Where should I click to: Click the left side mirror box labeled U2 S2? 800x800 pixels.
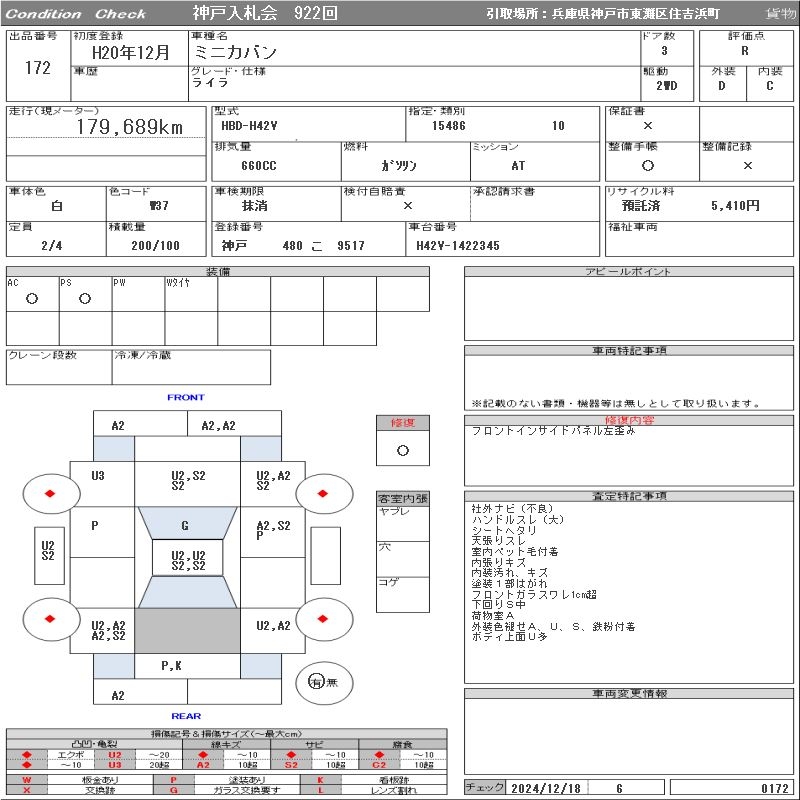click(x=48, y=551)
